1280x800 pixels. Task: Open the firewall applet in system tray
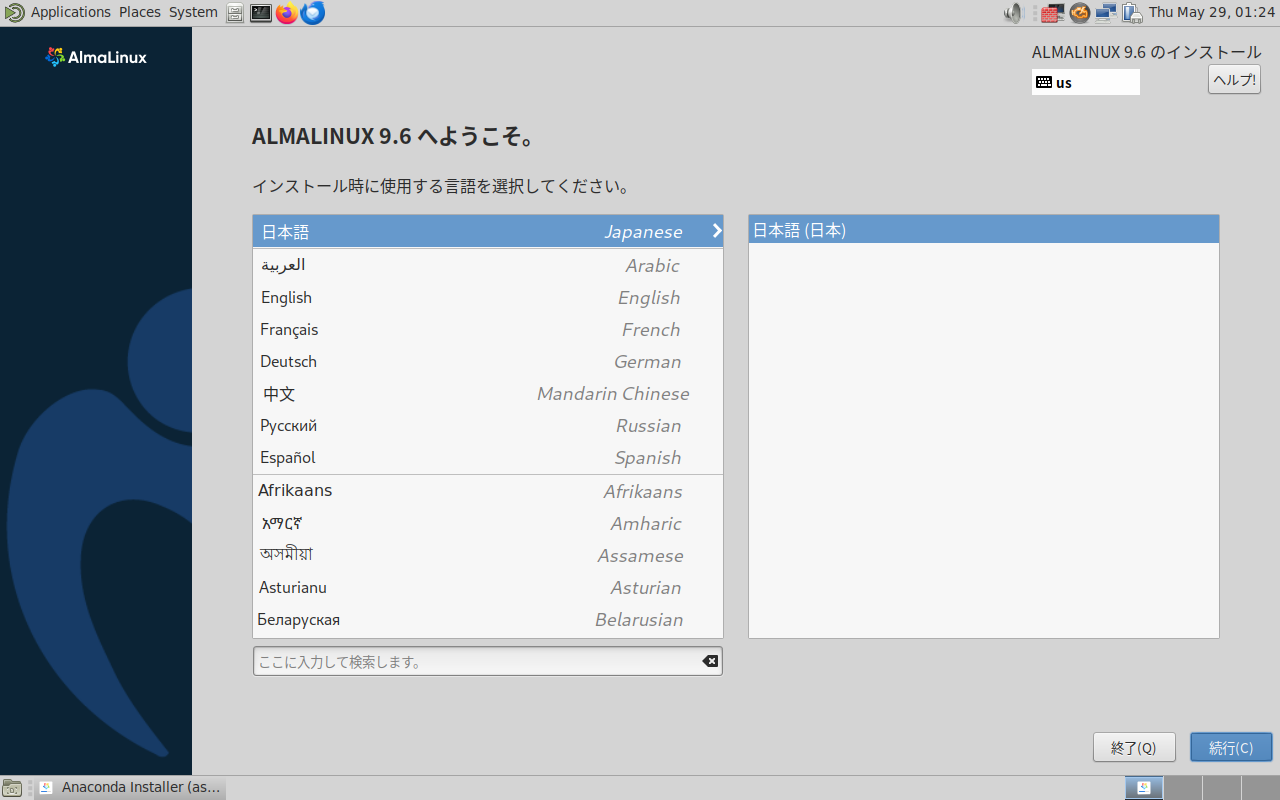[x=1051, y=13]
